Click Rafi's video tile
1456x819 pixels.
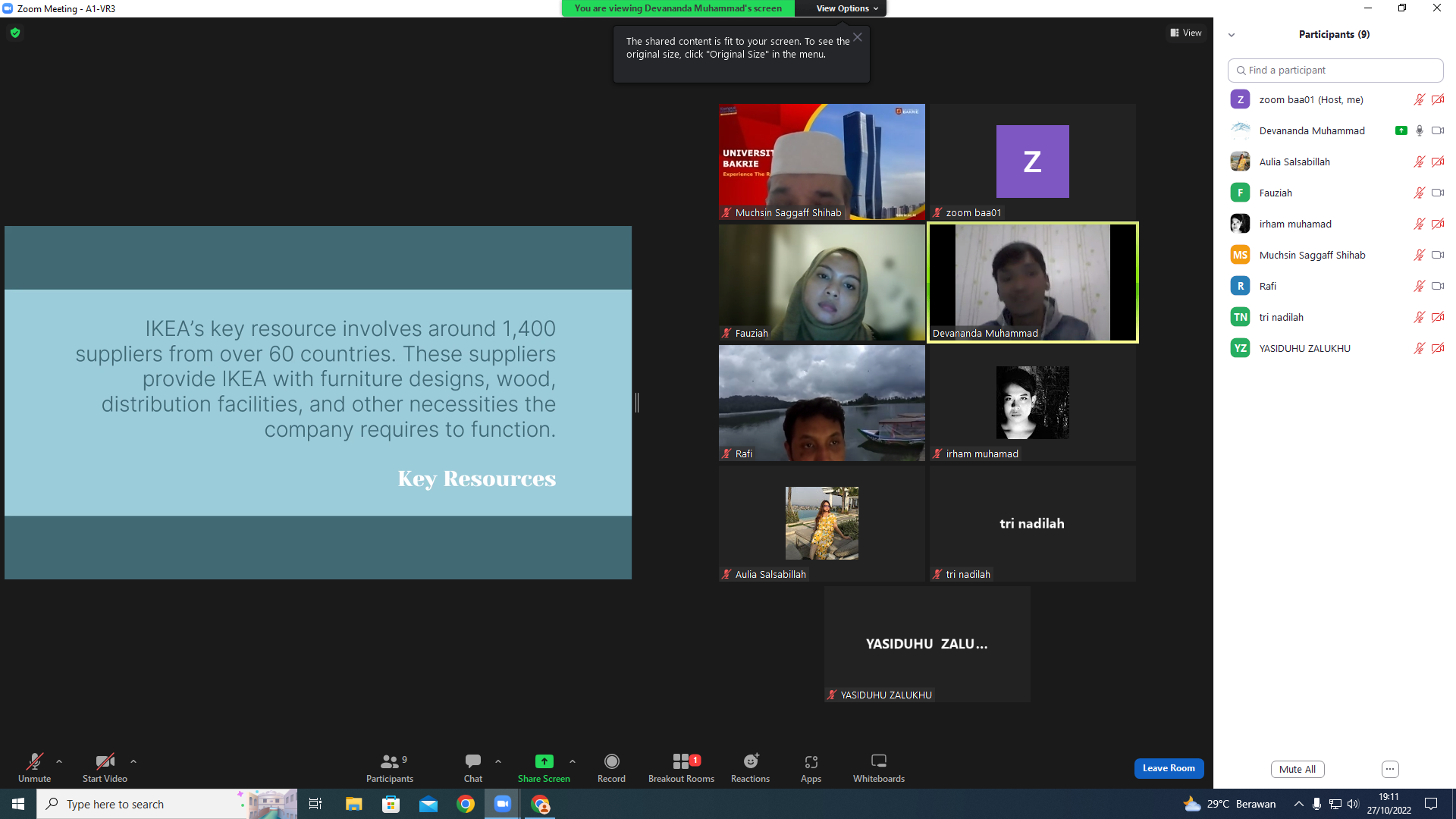pos(822,403)
